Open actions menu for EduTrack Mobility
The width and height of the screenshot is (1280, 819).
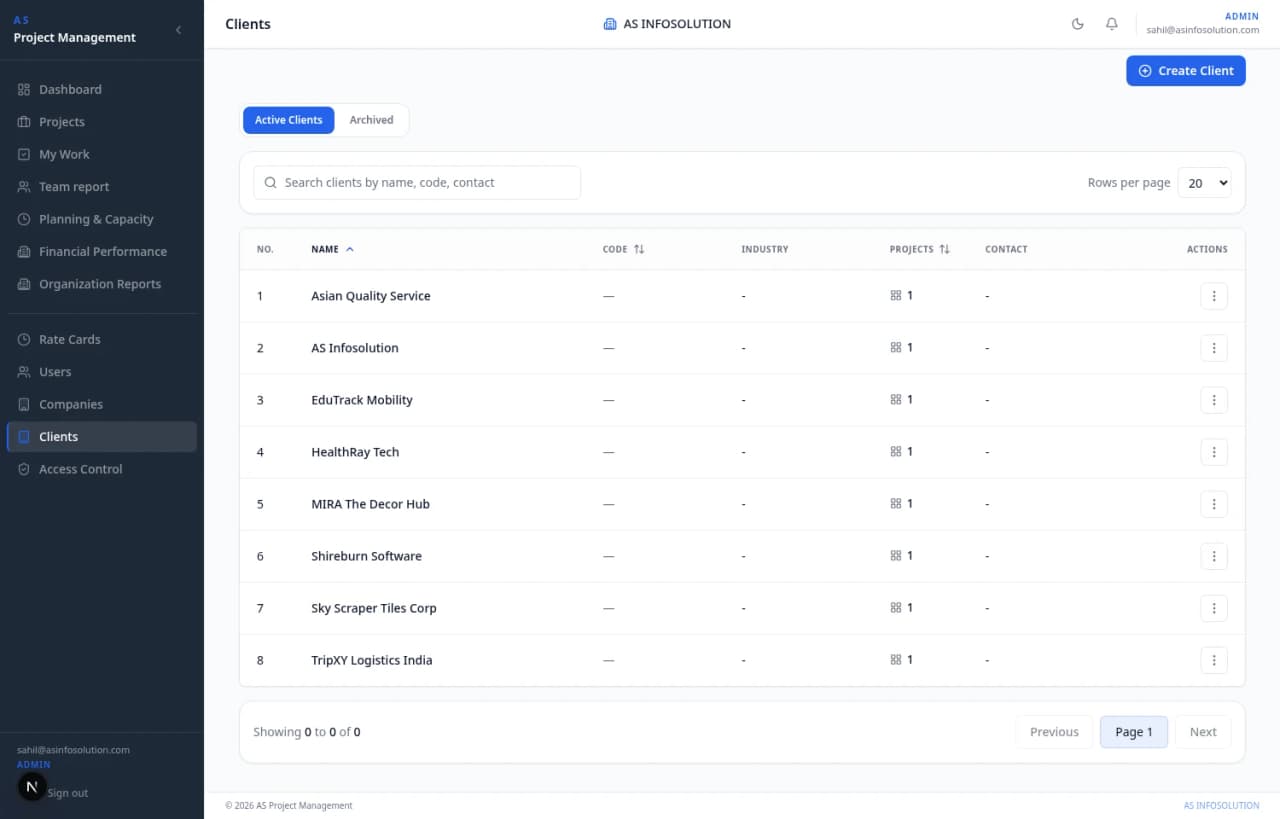coord(1213,400)
